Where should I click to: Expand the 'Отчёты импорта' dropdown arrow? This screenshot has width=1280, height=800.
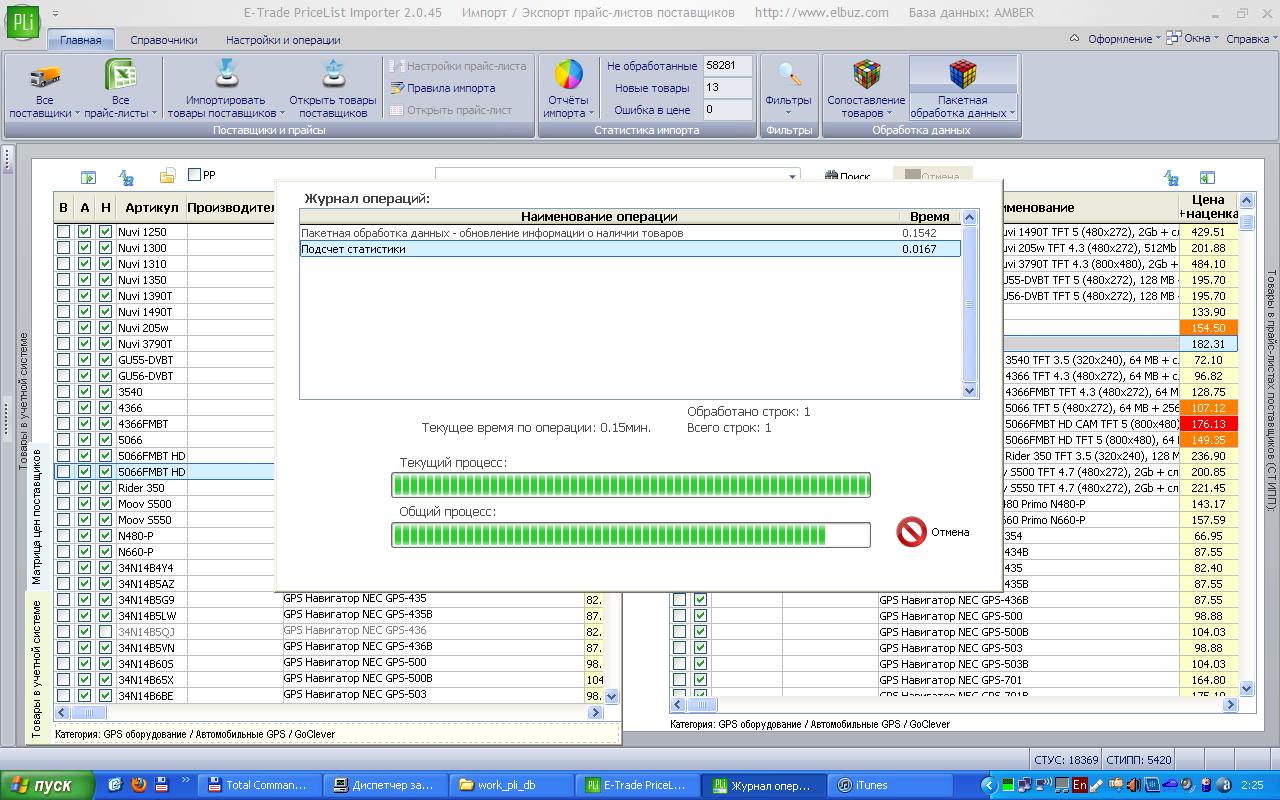click(x=591, y=114)
